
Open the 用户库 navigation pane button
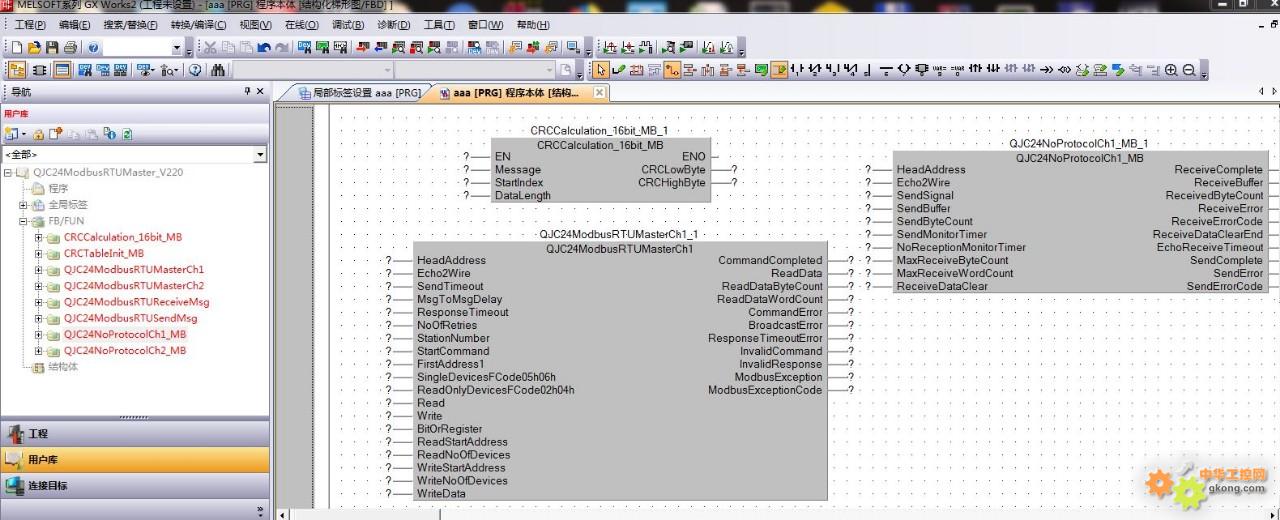[x=135, y=460]
